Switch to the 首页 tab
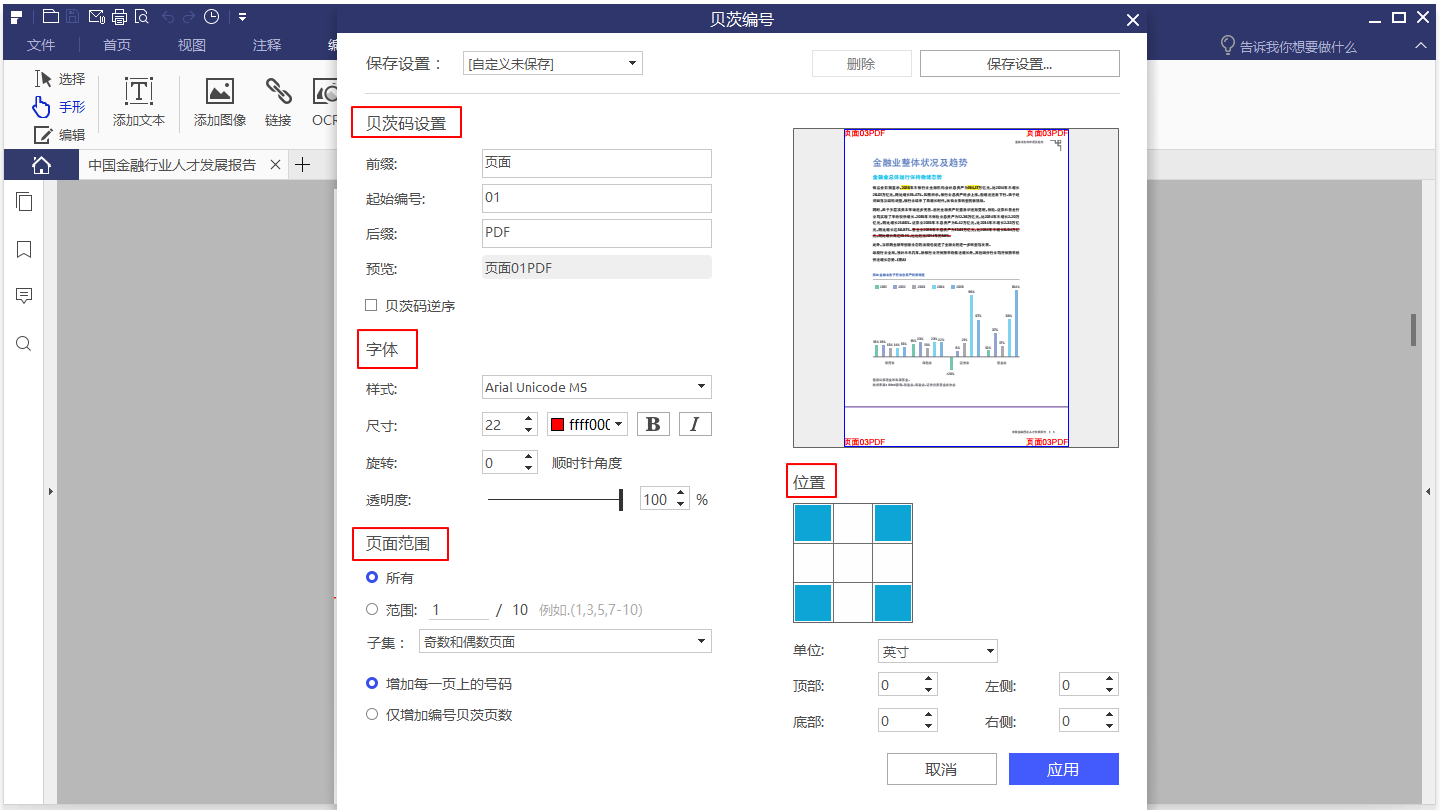1440x810 pixels. point(117,45)
